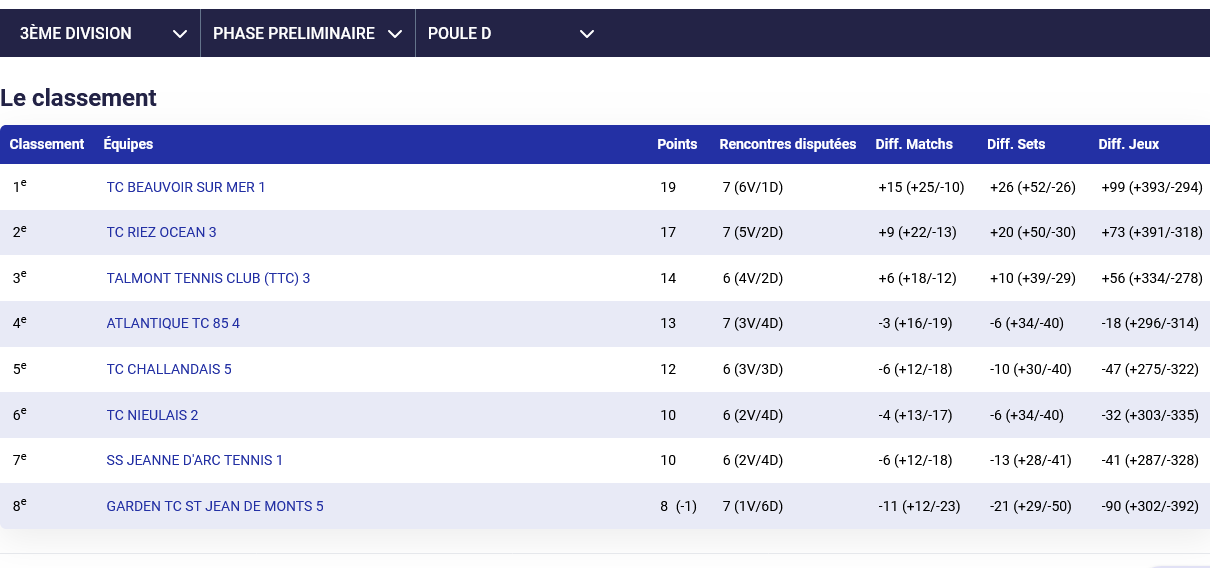Click GARDEN TC ST JEAN DE MONTS 5

tap(215, 506)
